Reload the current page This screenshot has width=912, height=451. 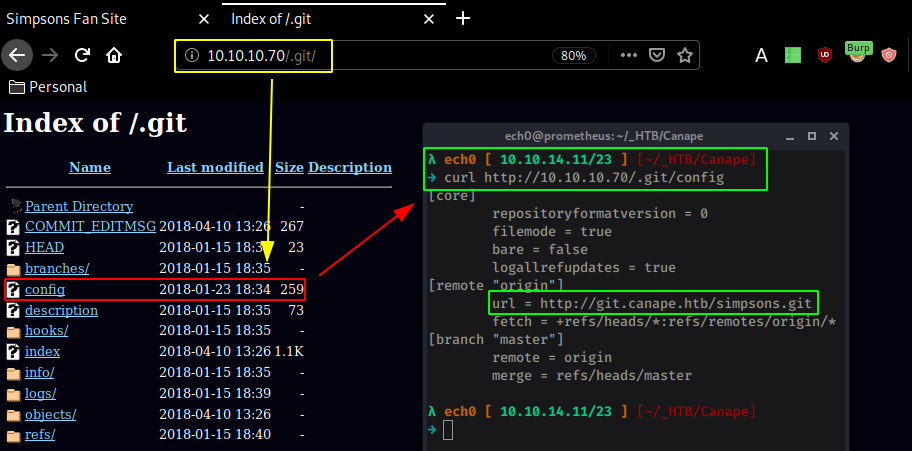[83, 55]
